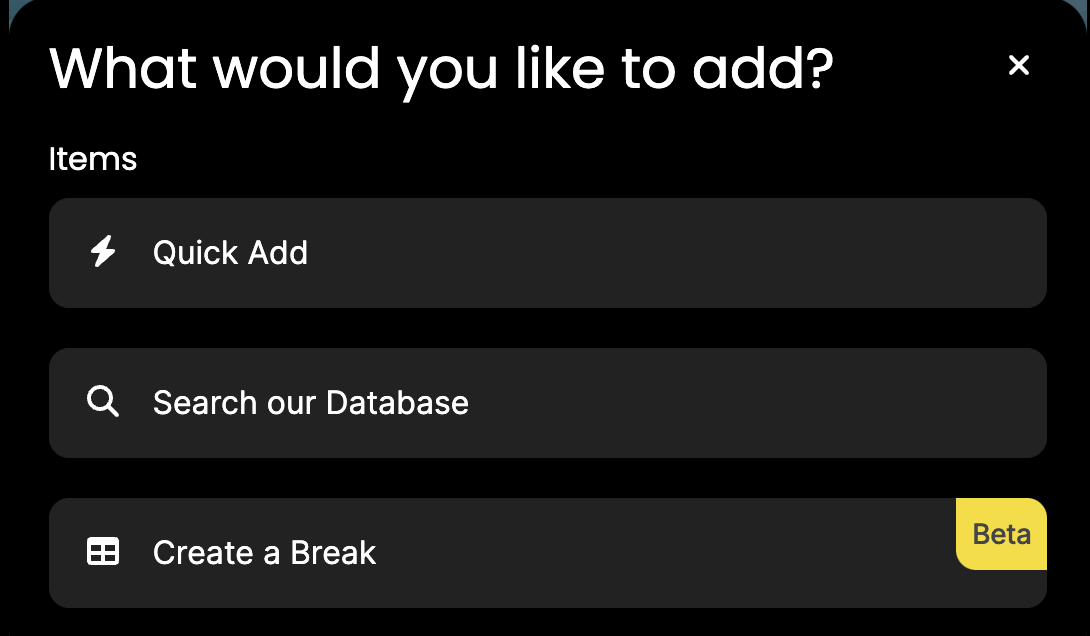Screen dimensions: 1090x636
Task: Click the yellow Beta badge
Action: pos(1001,534)
